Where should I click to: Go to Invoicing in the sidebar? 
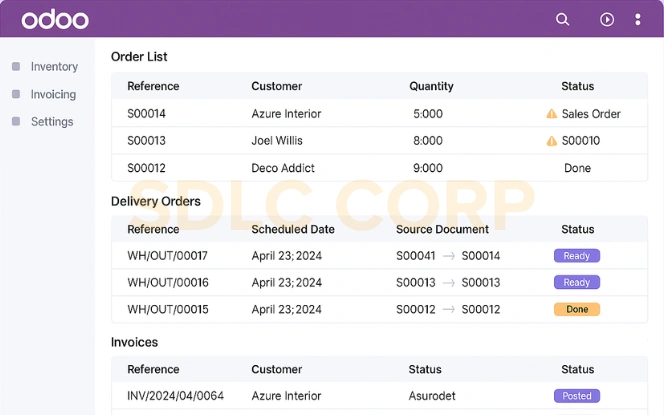tap(53, 94)
